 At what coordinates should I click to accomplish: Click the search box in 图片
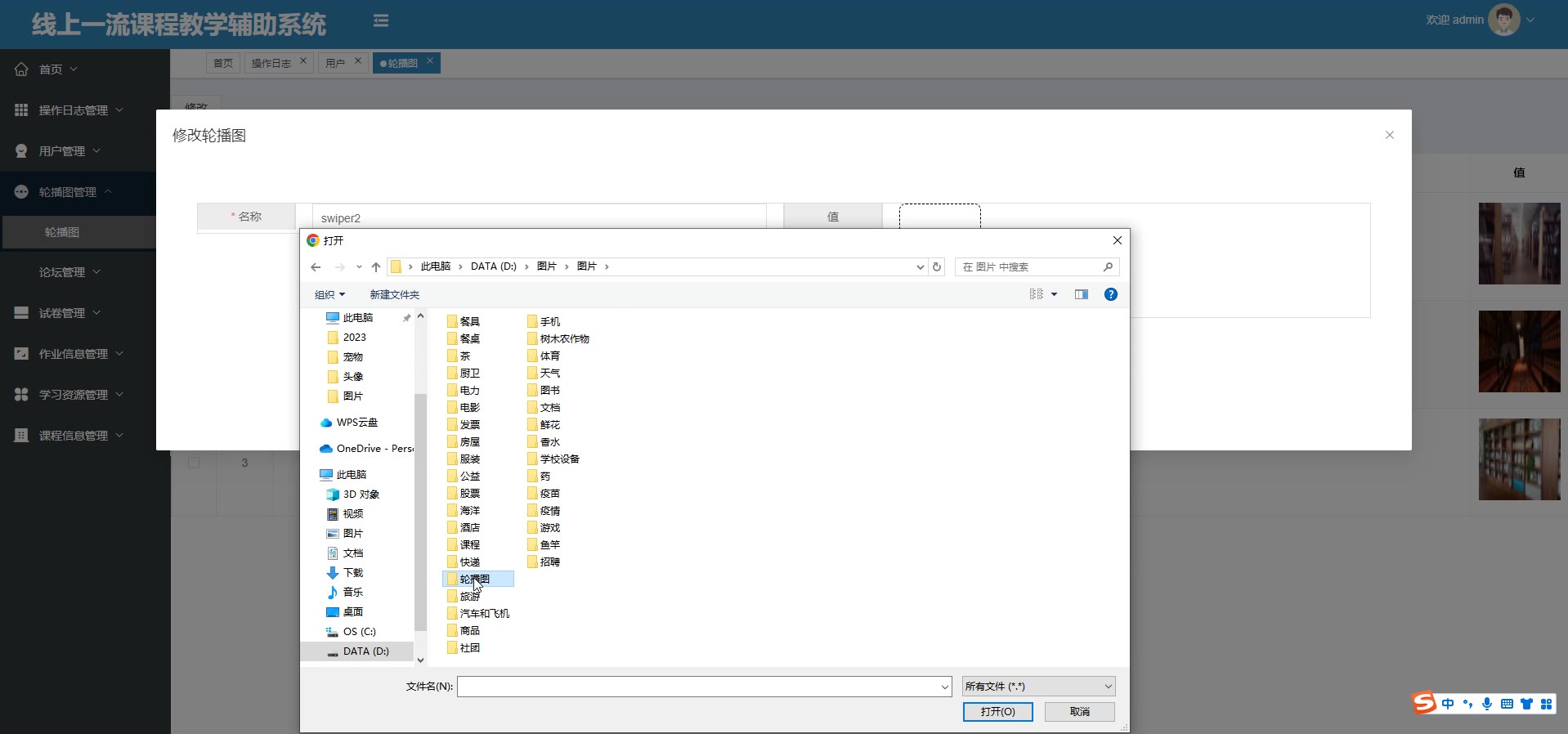[1030, 267]
